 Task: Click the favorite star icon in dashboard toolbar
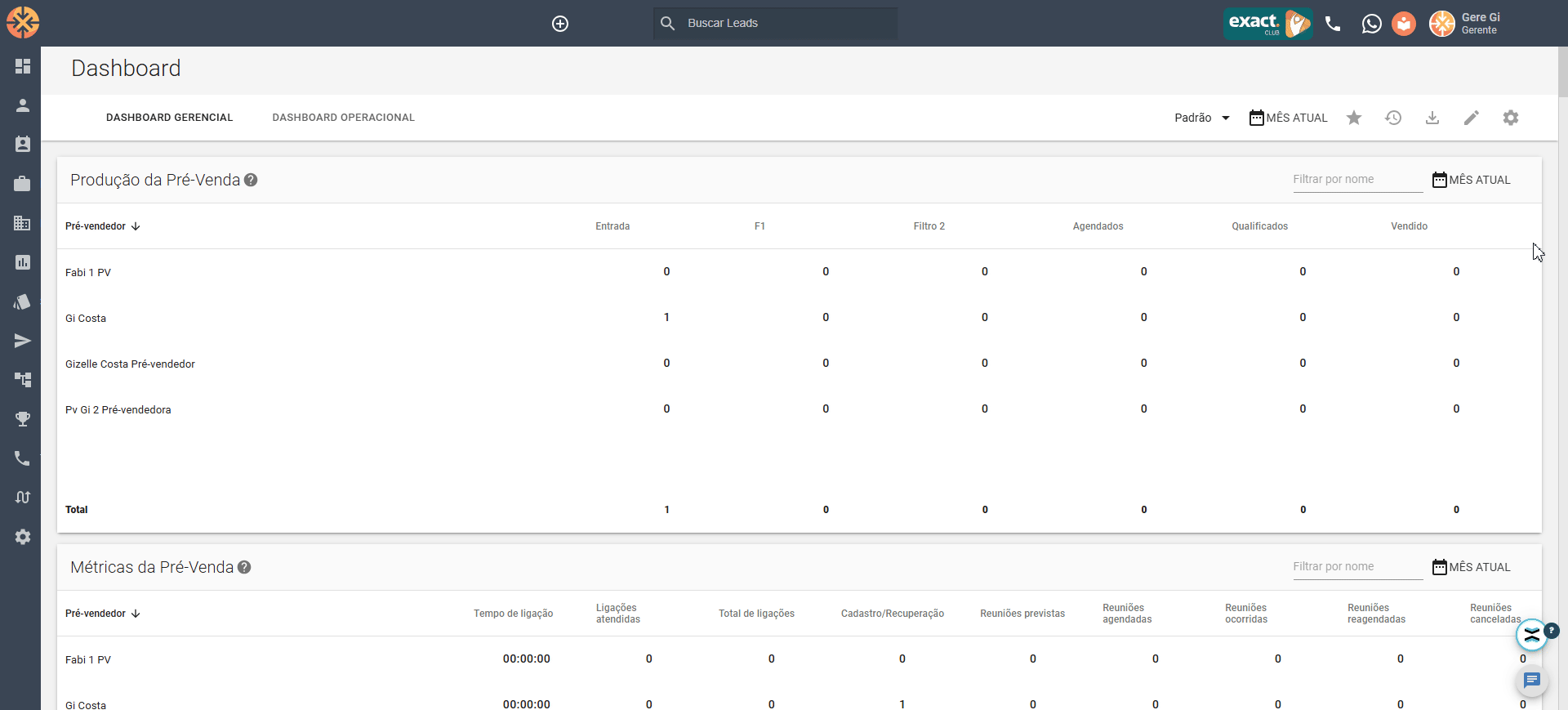coord(1354,118)
